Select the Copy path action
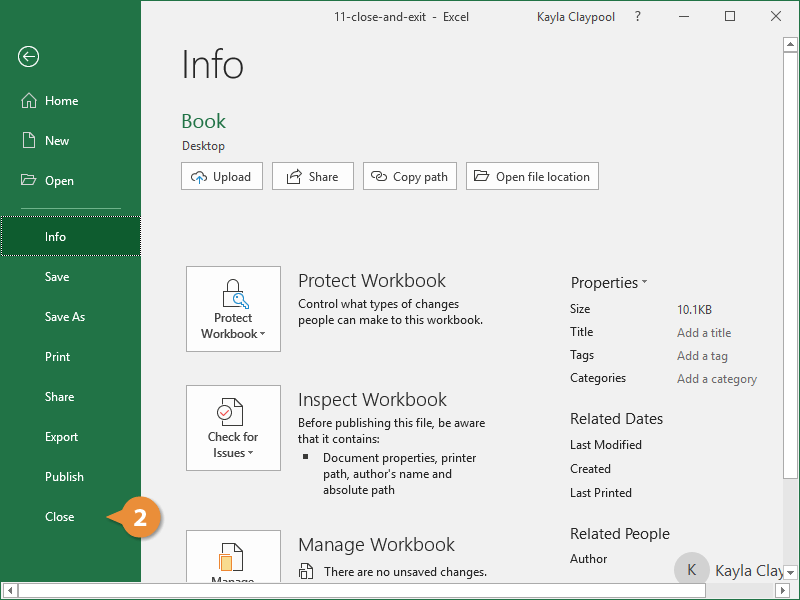The width and height of the screenshot is (800, 600). pyautogui.click(x=409, y=176)
